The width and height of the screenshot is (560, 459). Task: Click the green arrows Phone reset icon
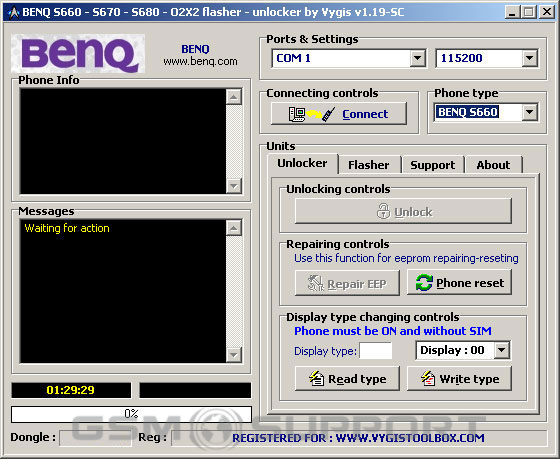pos(424,283)
